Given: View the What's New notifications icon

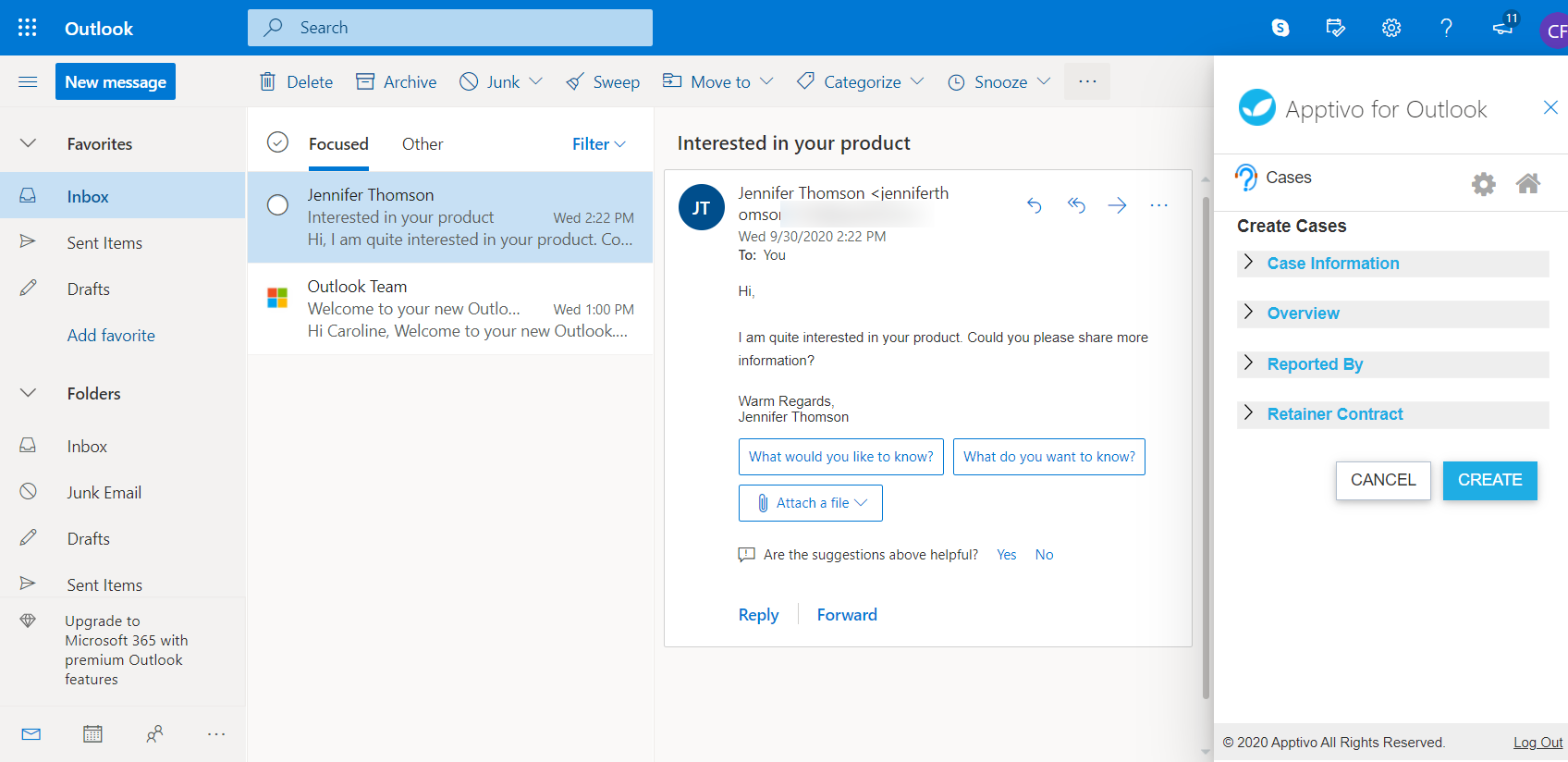Looking at the screenshot, I should (1503, 27).
